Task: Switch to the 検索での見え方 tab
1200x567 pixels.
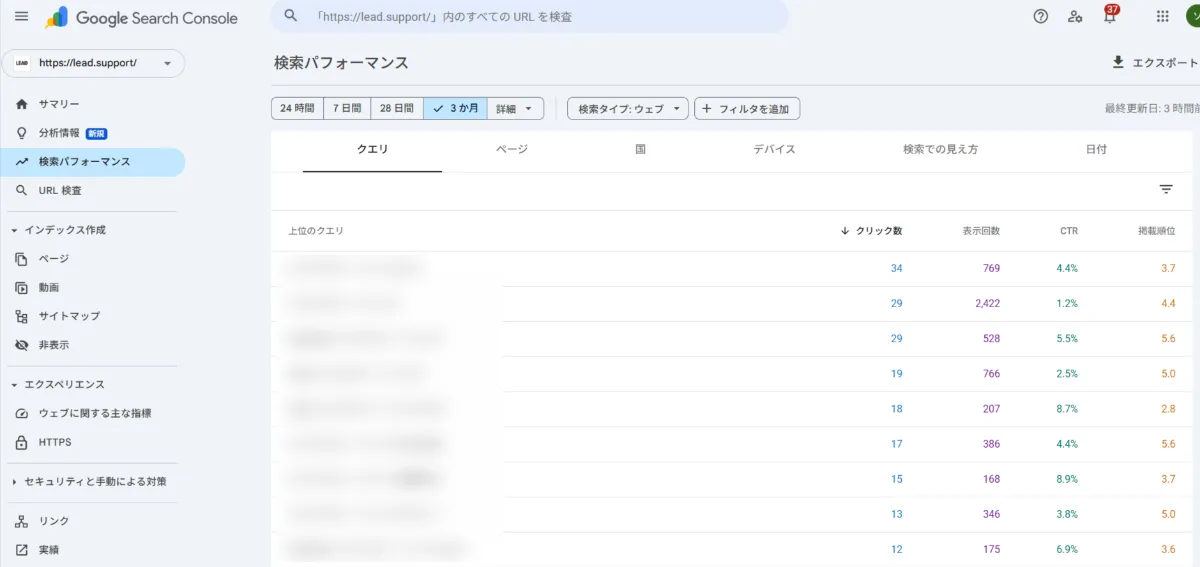Action: (940, 150)
